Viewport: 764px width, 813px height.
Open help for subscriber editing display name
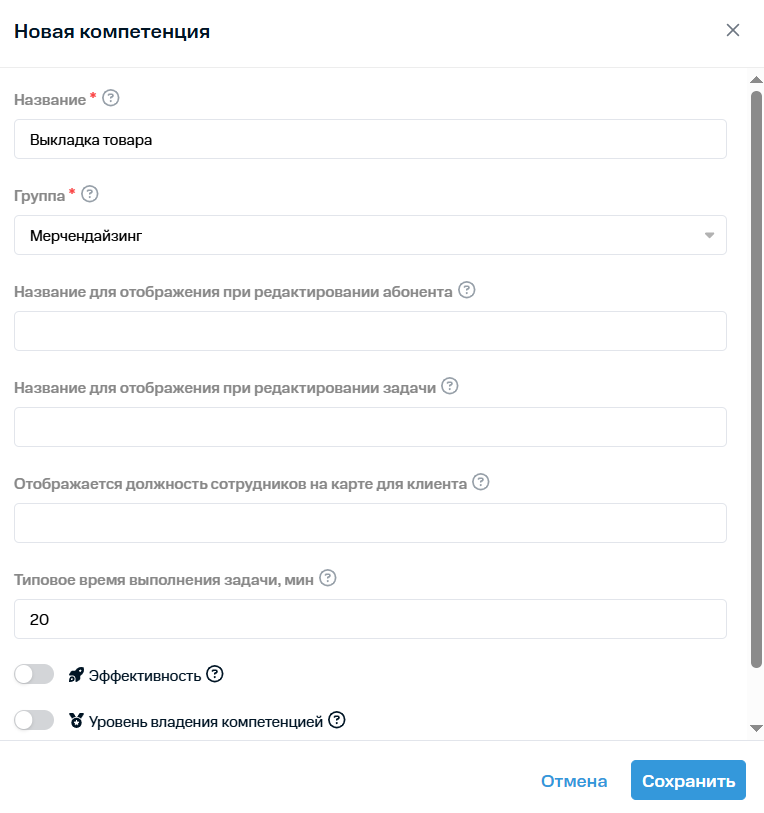coord(467,290)
